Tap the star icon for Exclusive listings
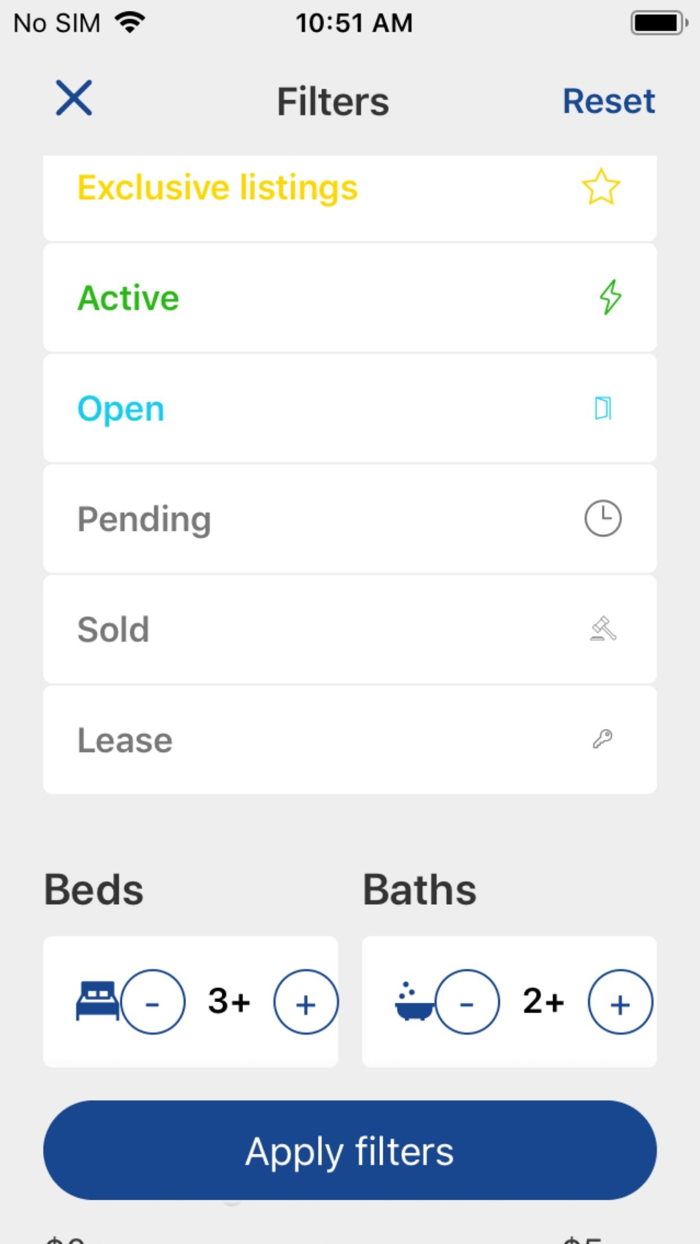The width and height of the screenshot is (700, 1244). (x=601, y=187)
